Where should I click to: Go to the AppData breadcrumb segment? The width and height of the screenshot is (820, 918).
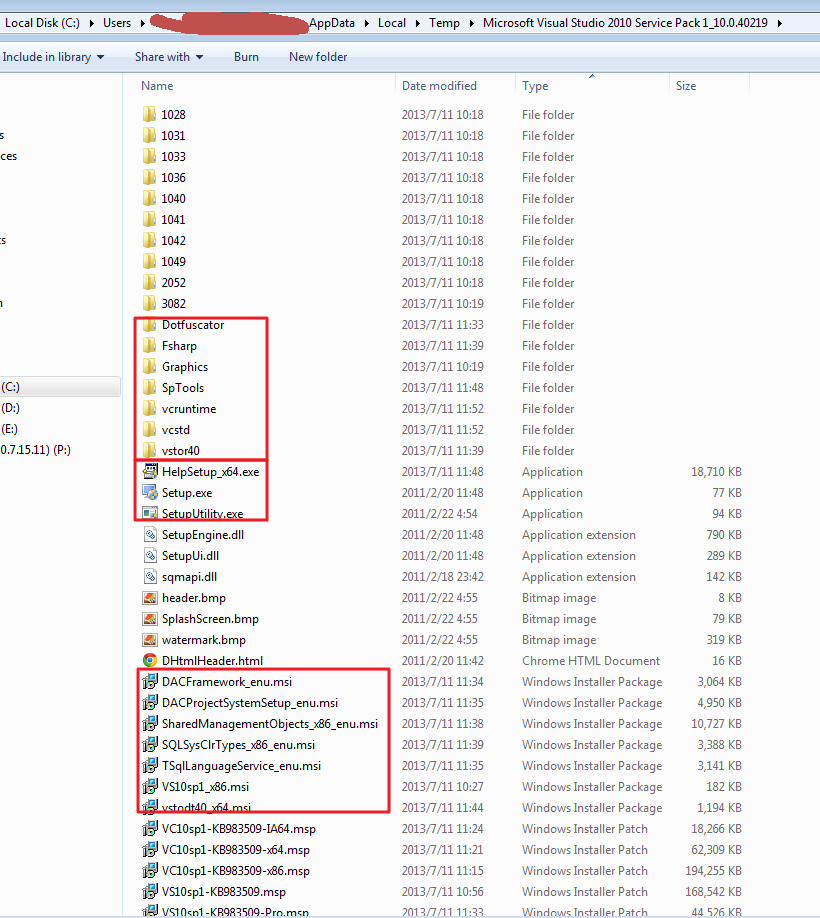[x=332, y=23]
